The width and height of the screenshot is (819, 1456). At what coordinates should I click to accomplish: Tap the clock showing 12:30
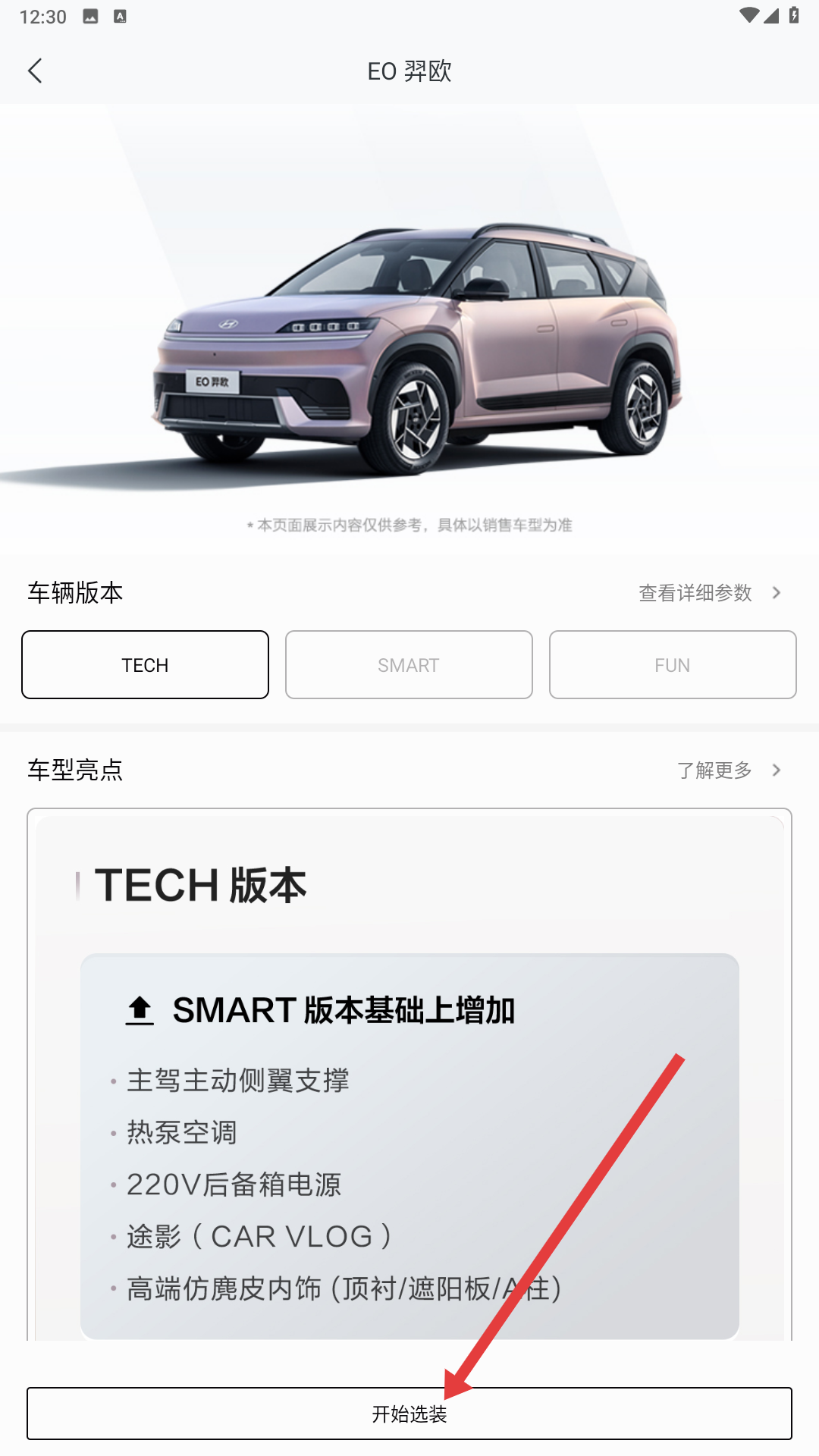43,17
